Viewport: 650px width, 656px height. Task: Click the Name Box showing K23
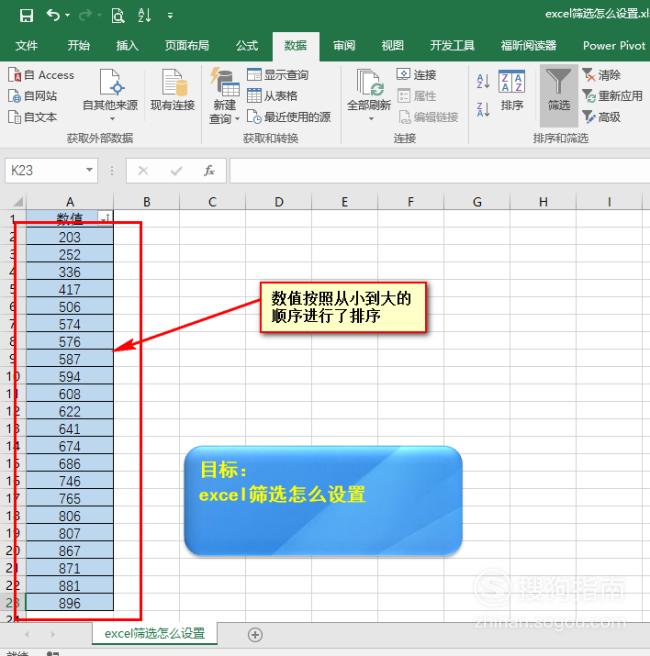coord(44,170)
